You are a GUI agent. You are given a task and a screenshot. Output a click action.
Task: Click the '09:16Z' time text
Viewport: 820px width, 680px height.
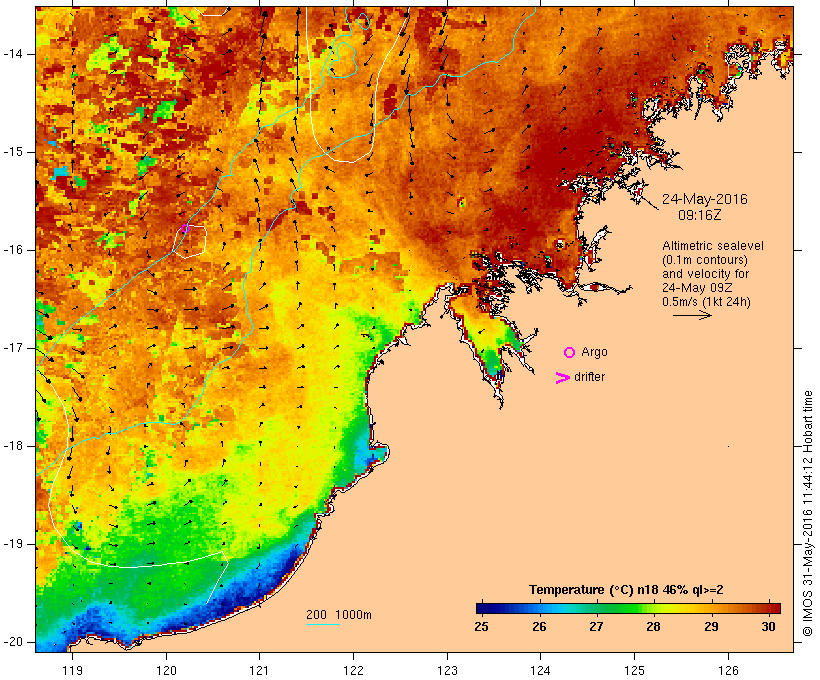click(700, 215)
